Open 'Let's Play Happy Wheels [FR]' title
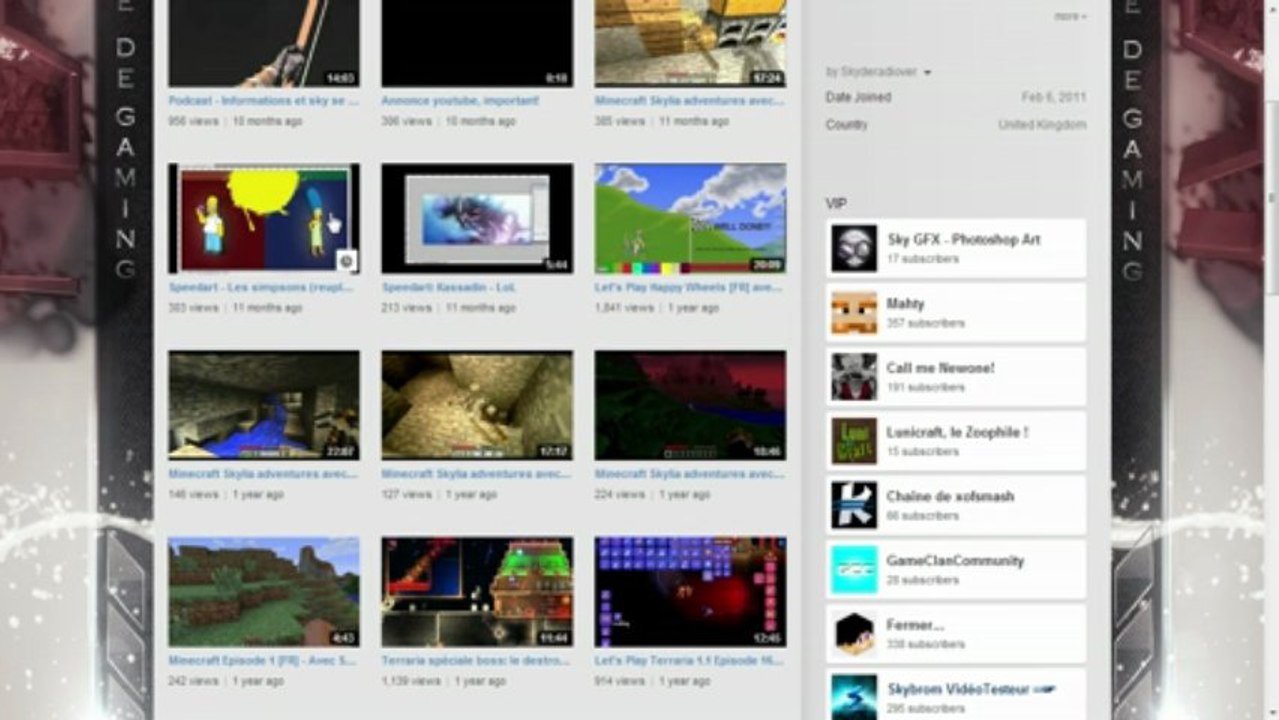The height and width of the screenshot is (720, 1279). pos(689,287)
